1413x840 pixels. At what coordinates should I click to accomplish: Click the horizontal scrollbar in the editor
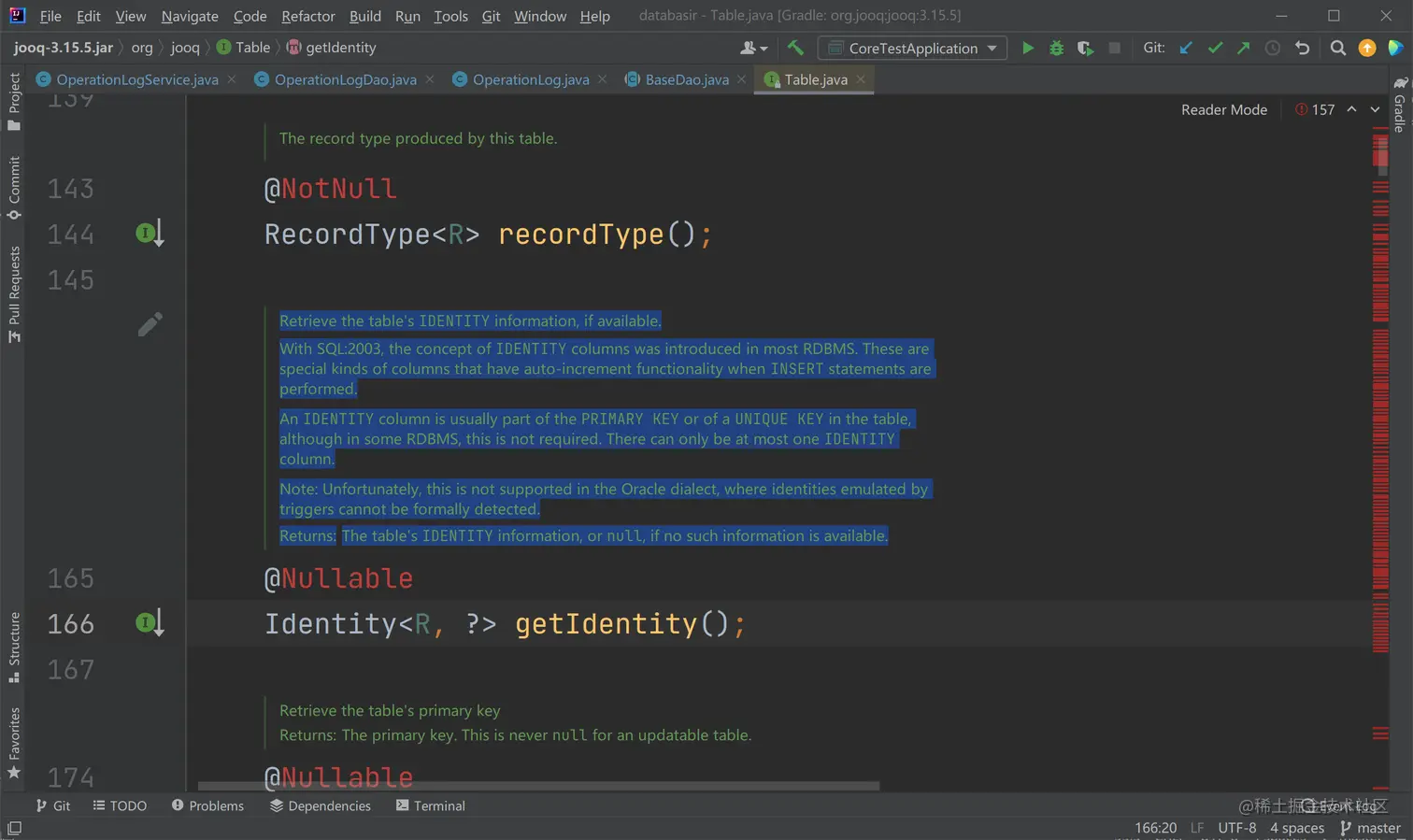(x=538, y=786)
